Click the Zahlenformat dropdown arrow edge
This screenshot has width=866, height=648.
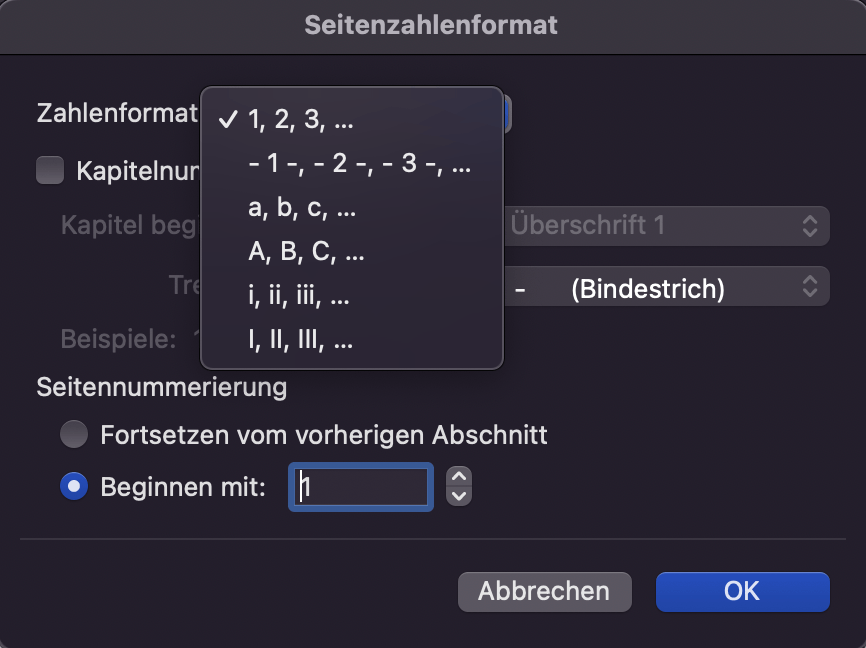click(x=507, y=113)
